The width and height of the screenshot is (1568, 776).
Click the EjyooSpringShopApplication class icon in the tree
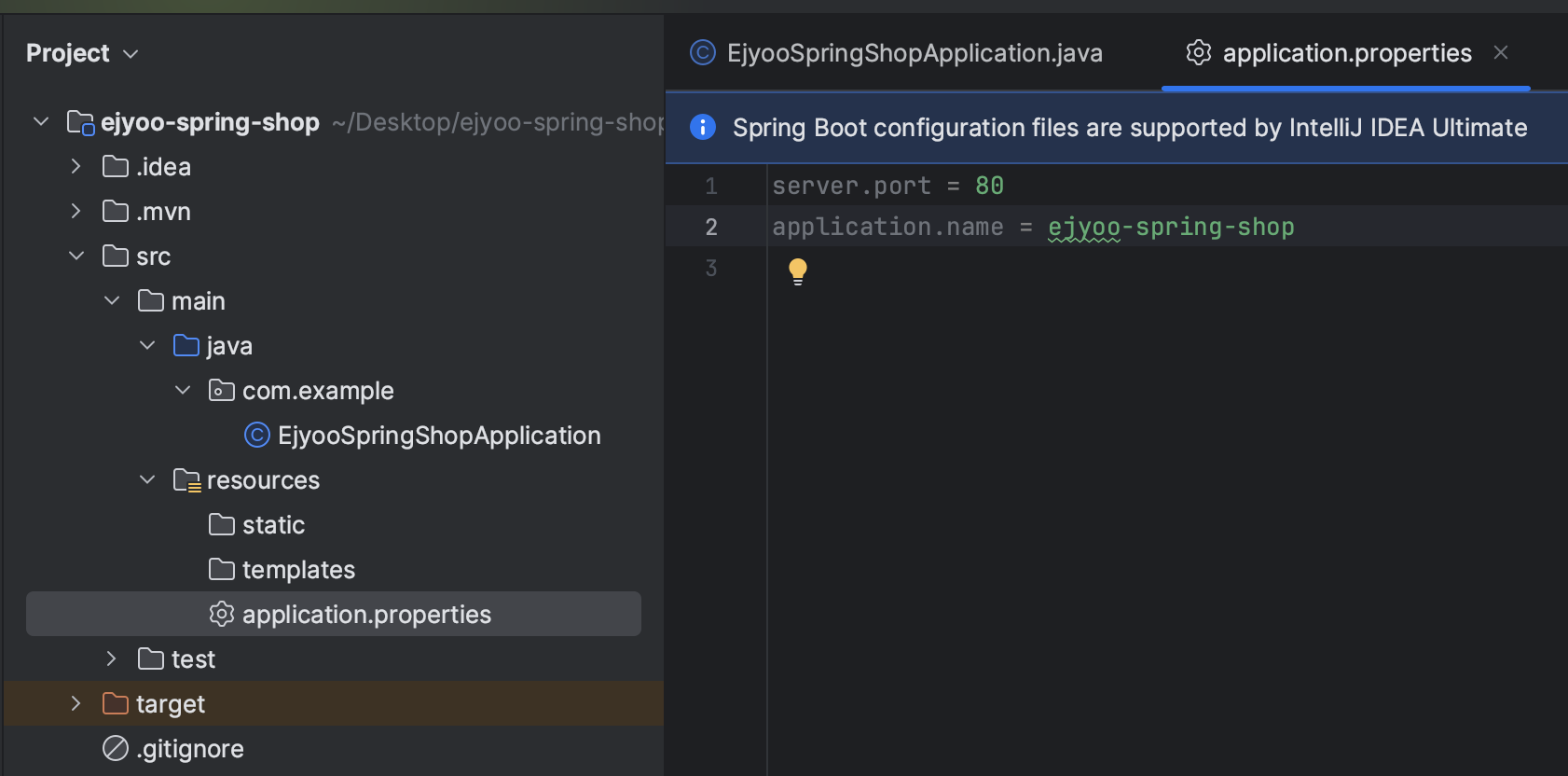(x=257, y=436)
